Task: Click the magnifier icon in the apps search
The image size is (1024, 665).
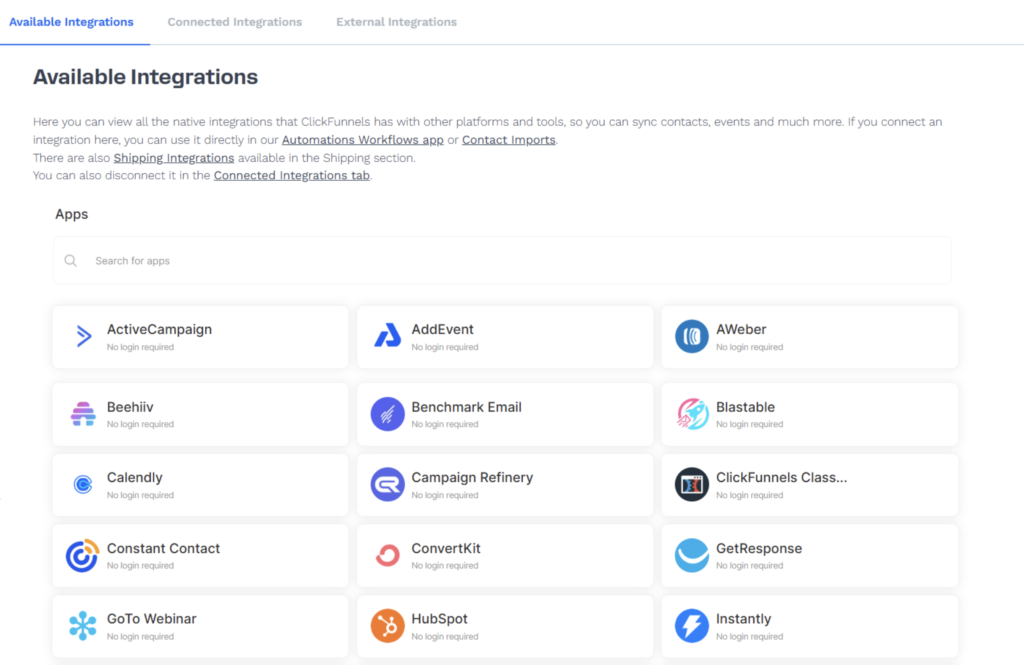Action: 71,261
